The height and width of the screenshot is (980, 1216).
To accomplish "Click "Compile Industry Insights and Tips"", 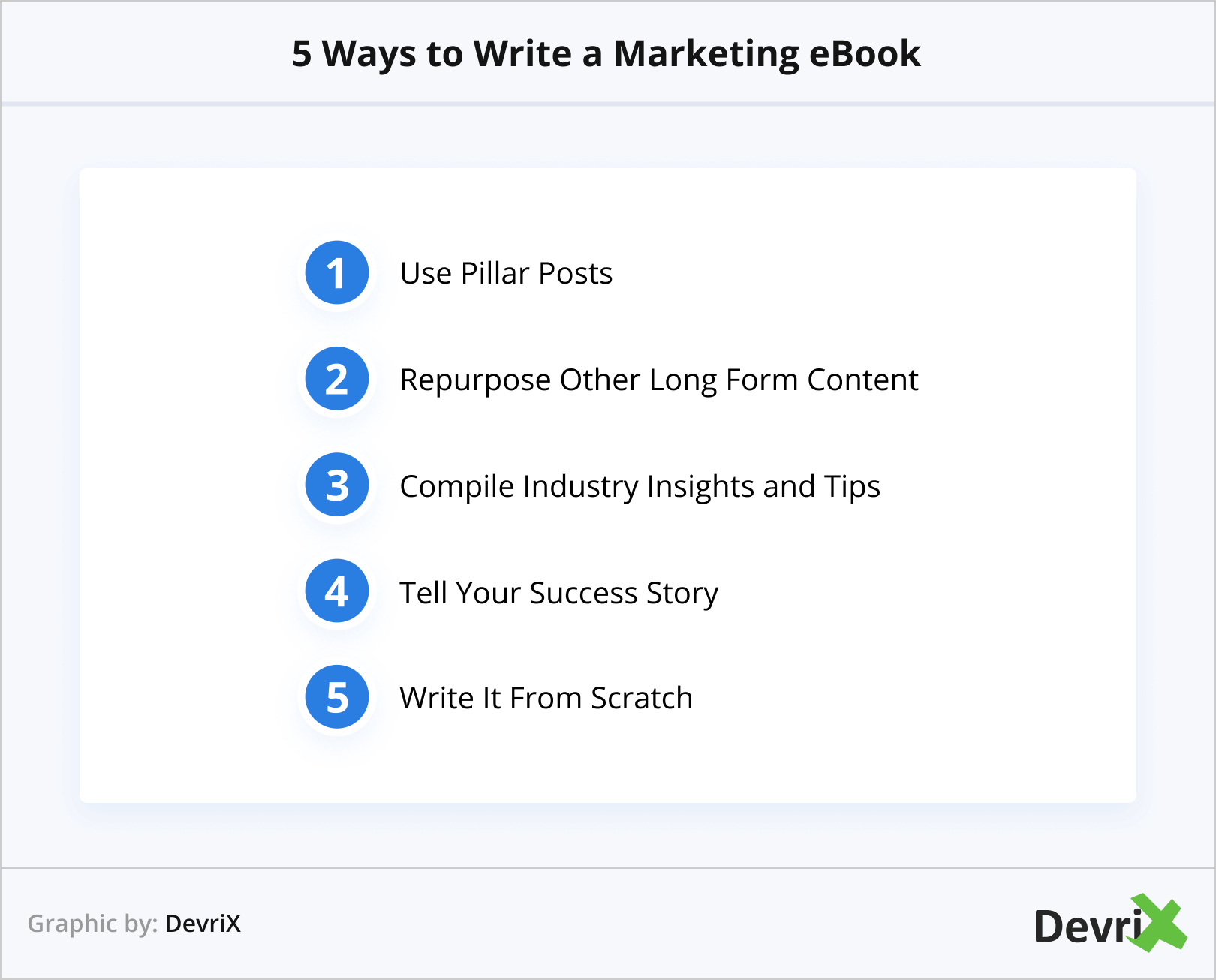I will point(640,486).
